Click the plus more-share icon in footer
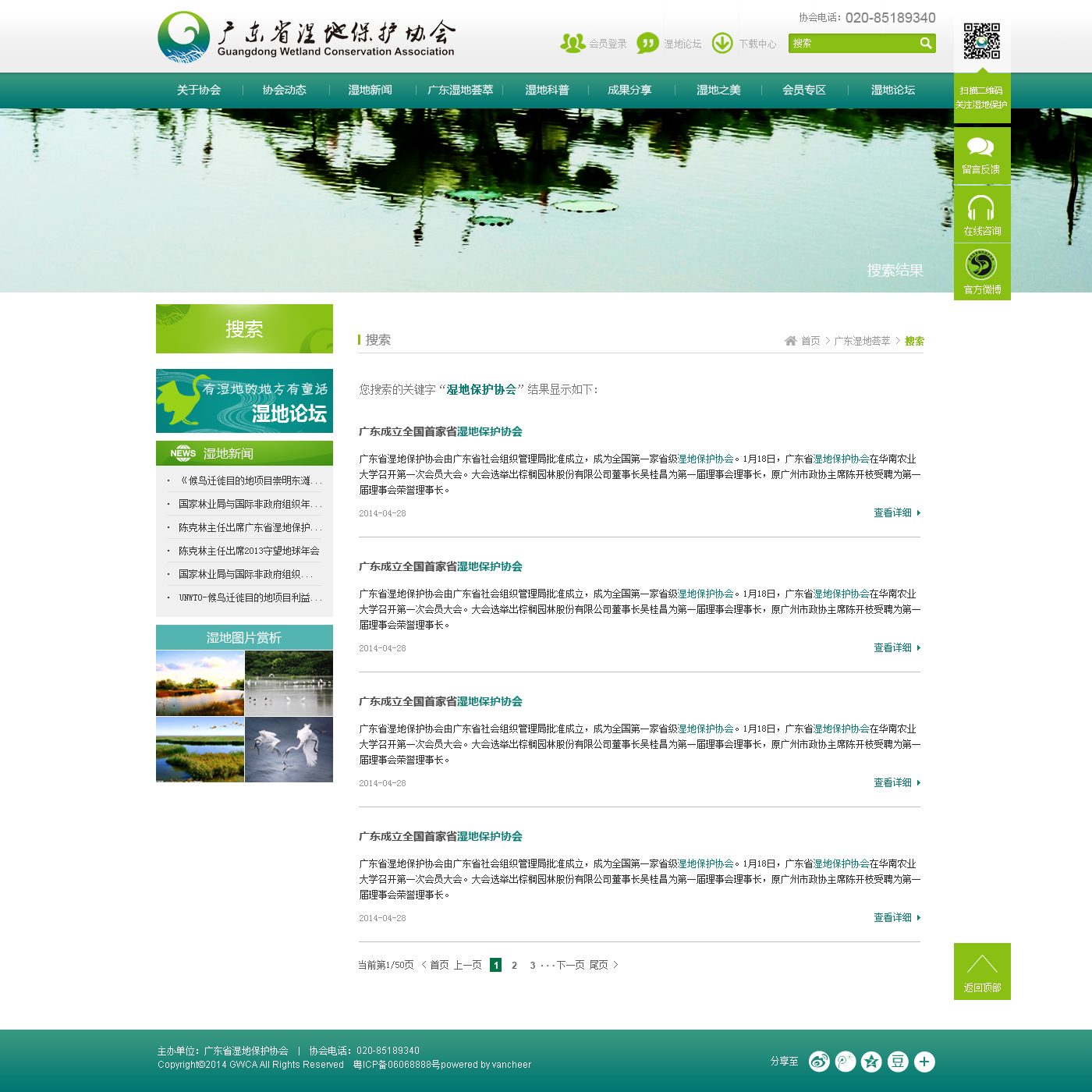The image size is (1092, 1092). tap(924, 1062)
